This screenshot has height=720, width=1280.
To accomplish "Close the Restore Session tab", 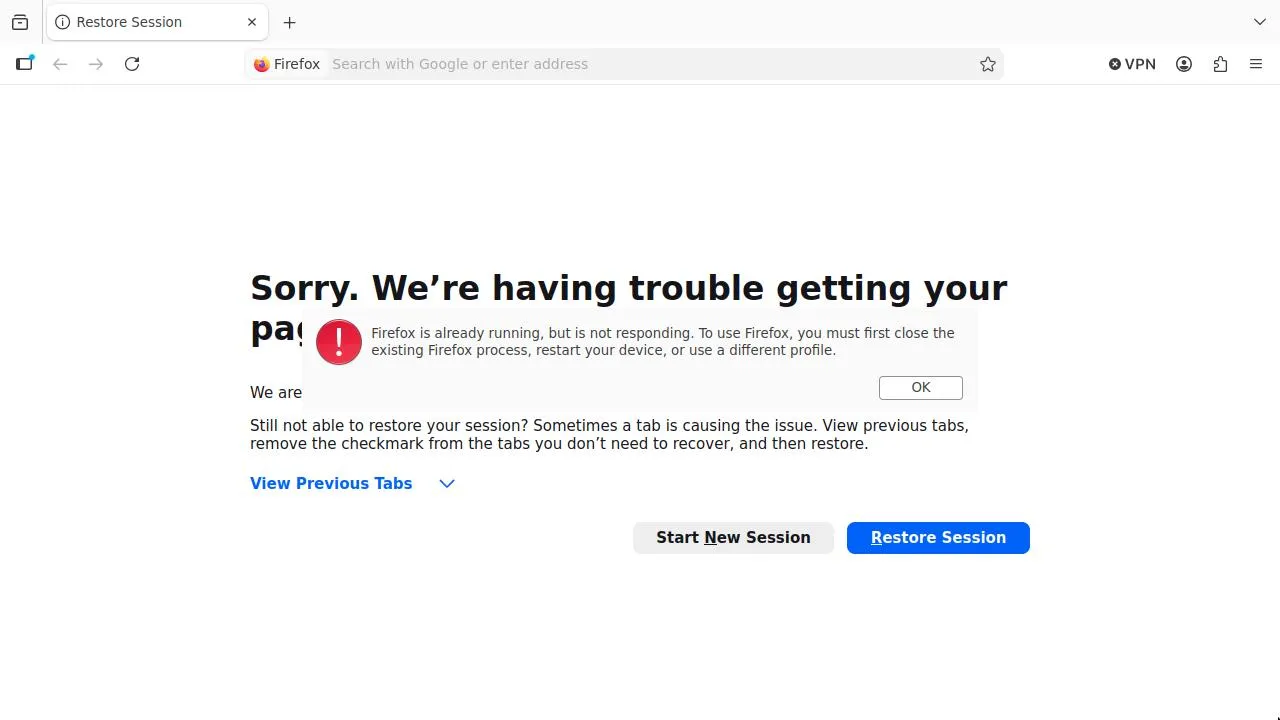I will (252, 22).
